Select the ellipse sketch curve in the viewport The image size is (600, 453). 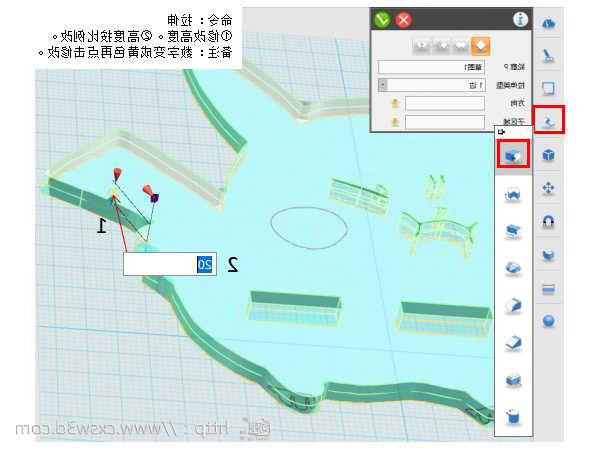click(x=309, y=228)
